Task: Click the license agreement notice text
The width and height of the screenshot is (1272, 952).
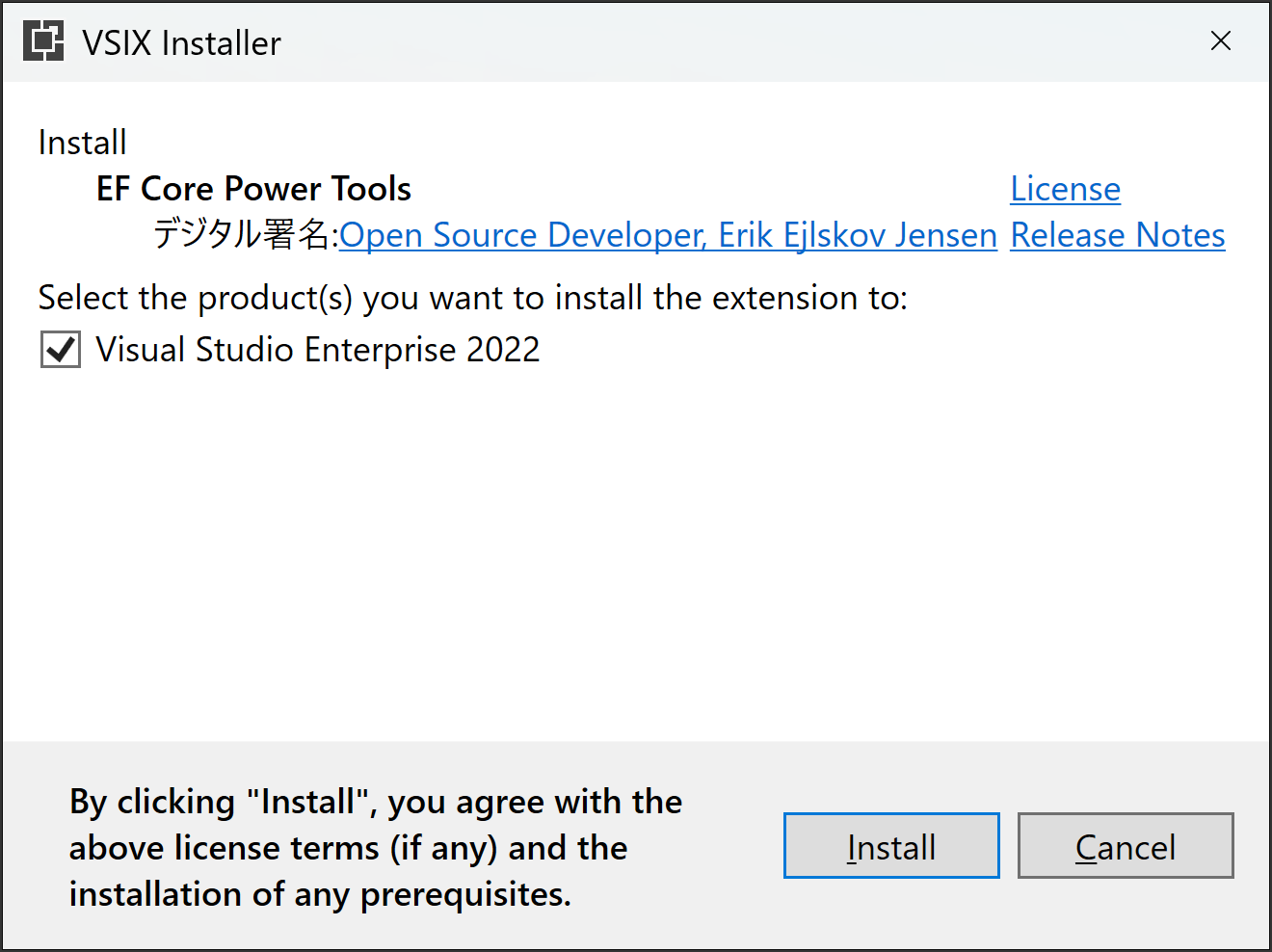Action: pos(376,848)
